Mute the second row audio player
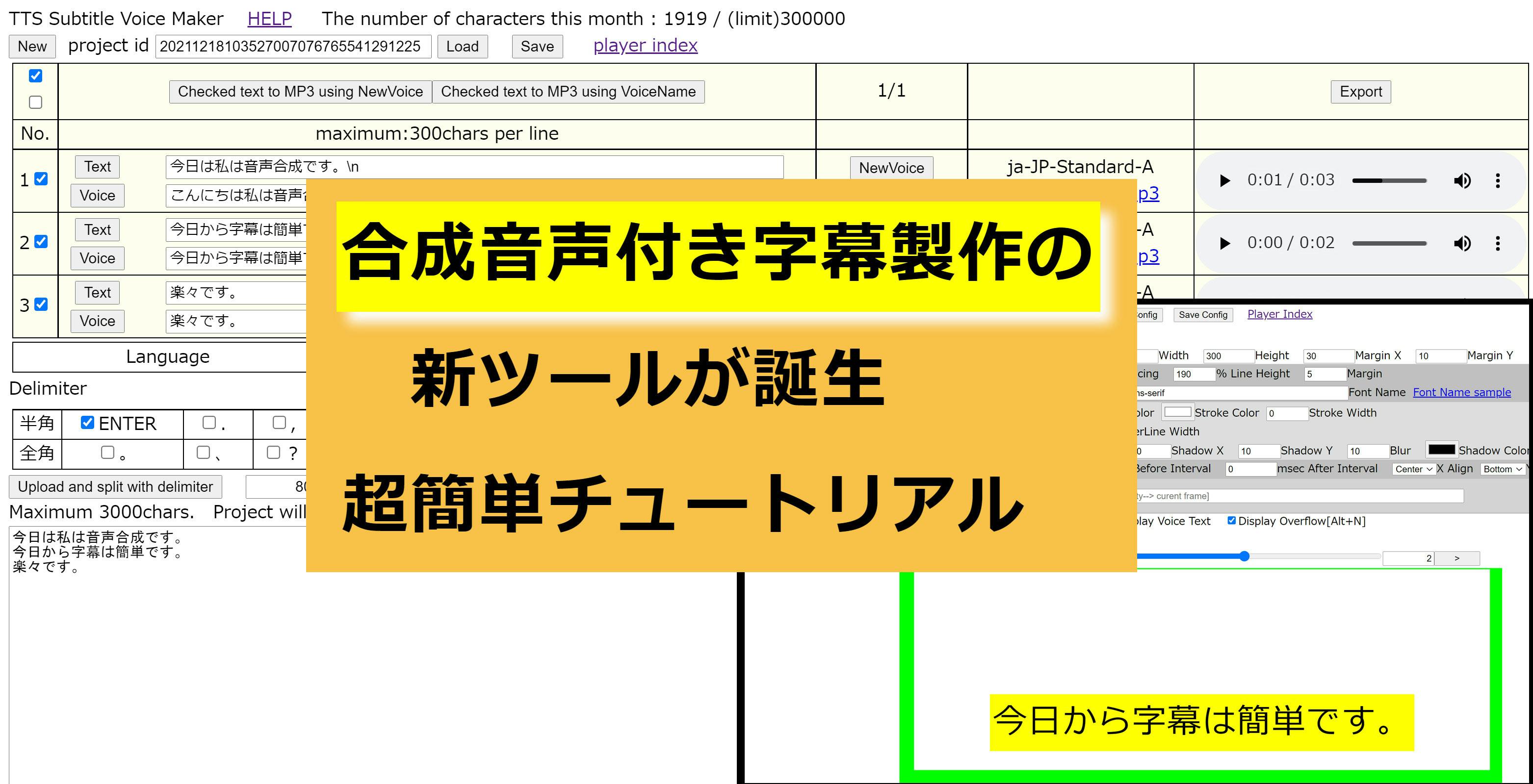 point(1461,243)
